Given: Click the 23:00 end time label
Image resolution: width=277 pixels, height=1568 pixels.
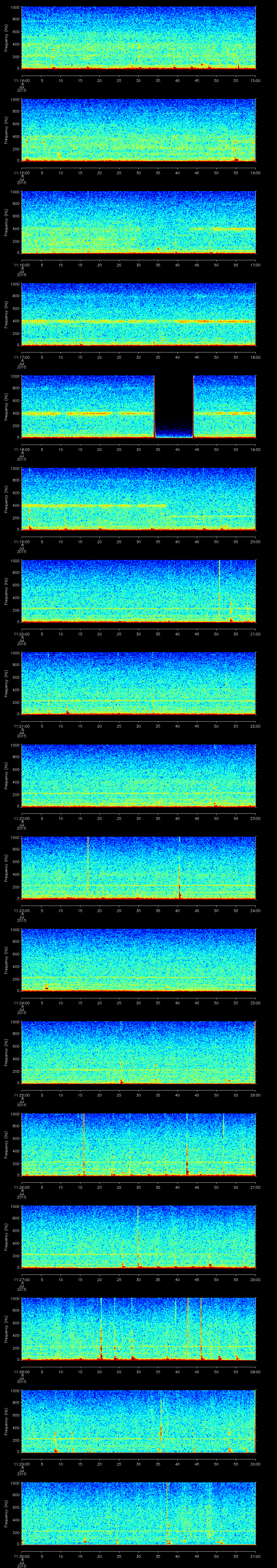Looking at the screenshot, I should coord(256,818).
